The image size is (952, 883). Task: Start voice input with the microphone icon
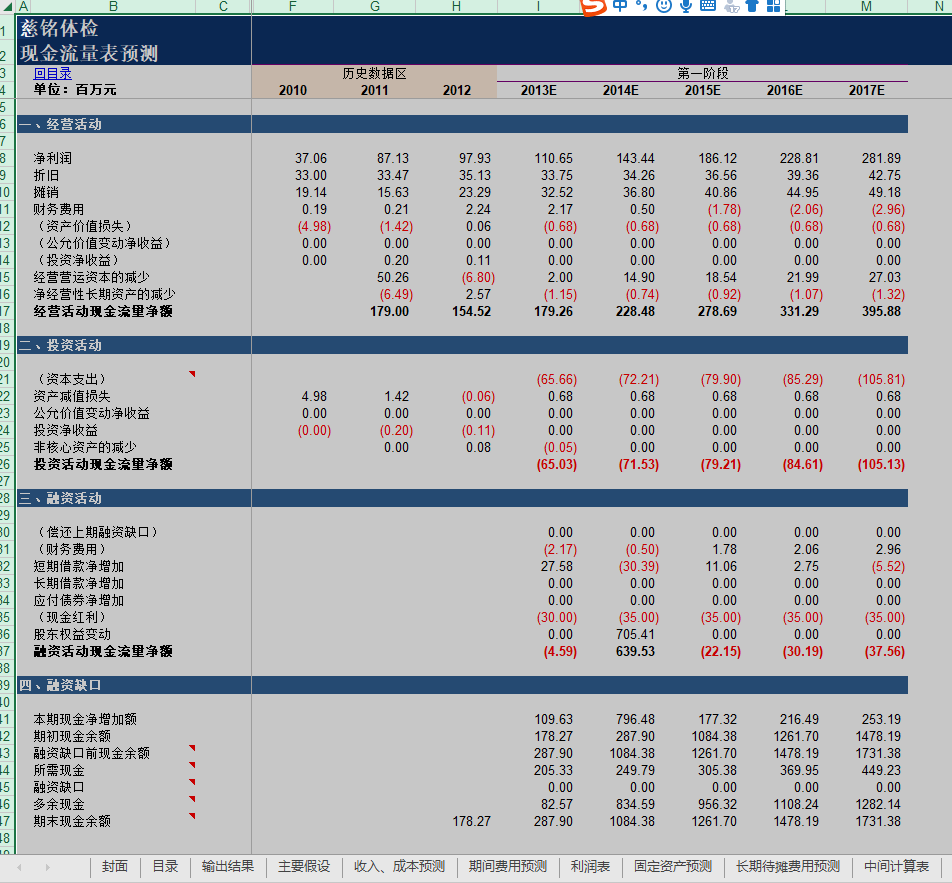coord(684,8)
